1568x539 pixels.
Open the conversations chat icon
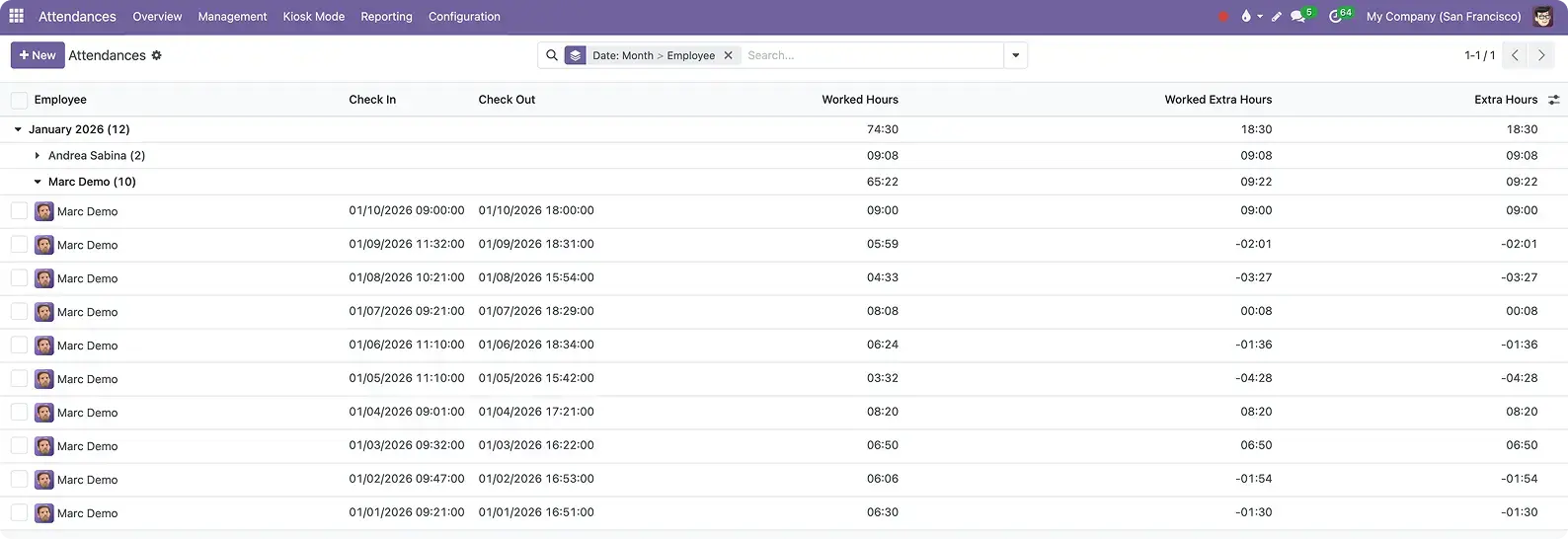coord(1297,17)
